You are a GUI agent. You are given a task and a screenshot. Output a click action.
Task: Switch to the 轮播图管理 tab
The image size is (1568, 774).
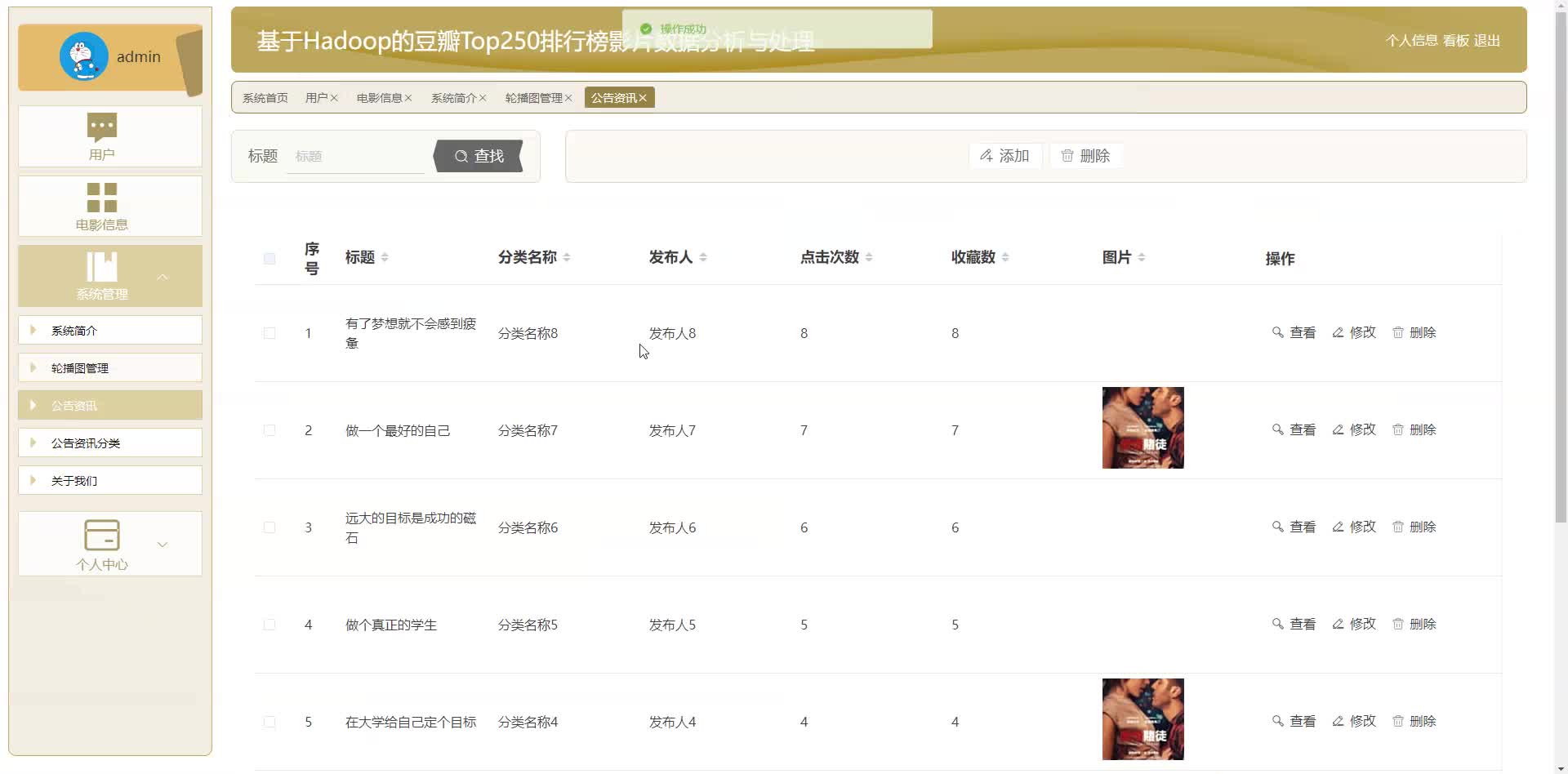point(533,98)
